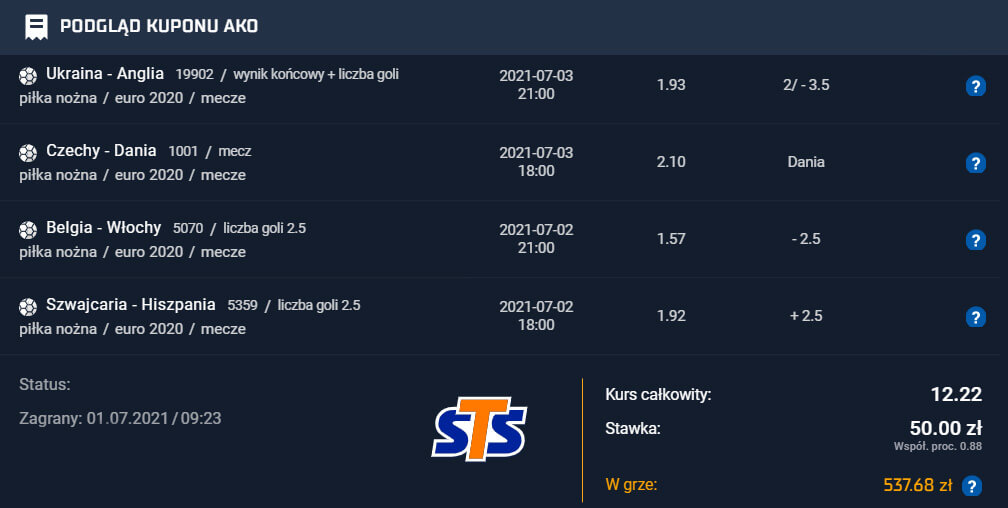Open help icon for Szwajcaria - Hiszpania bet
This screenshot has width=1008, height=508.
975,317
